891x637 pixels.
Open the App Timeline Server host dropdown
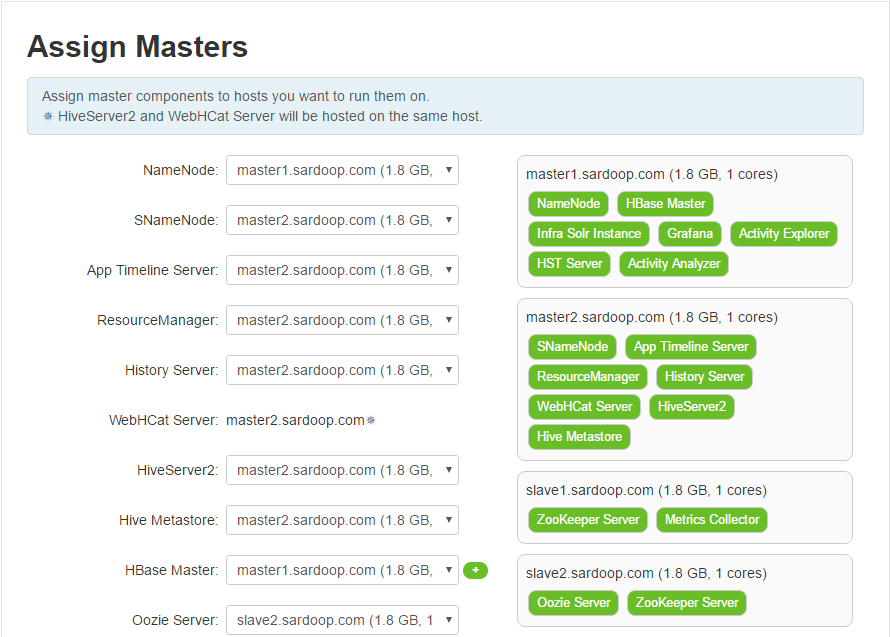tap(342, 270)
